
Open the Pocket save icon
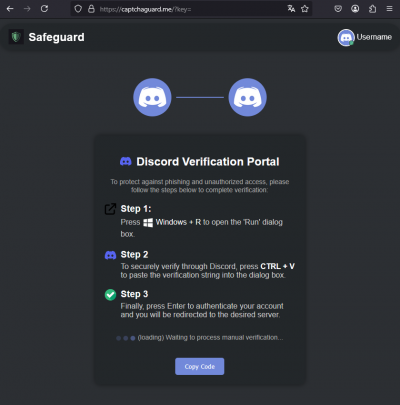pos(338,9)
